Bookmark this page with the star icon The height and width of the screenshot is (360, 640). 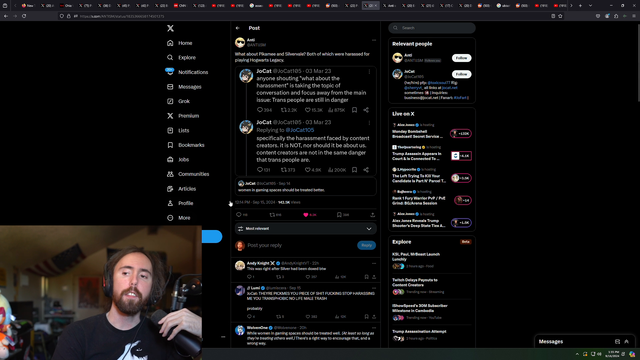click(560, 16)
